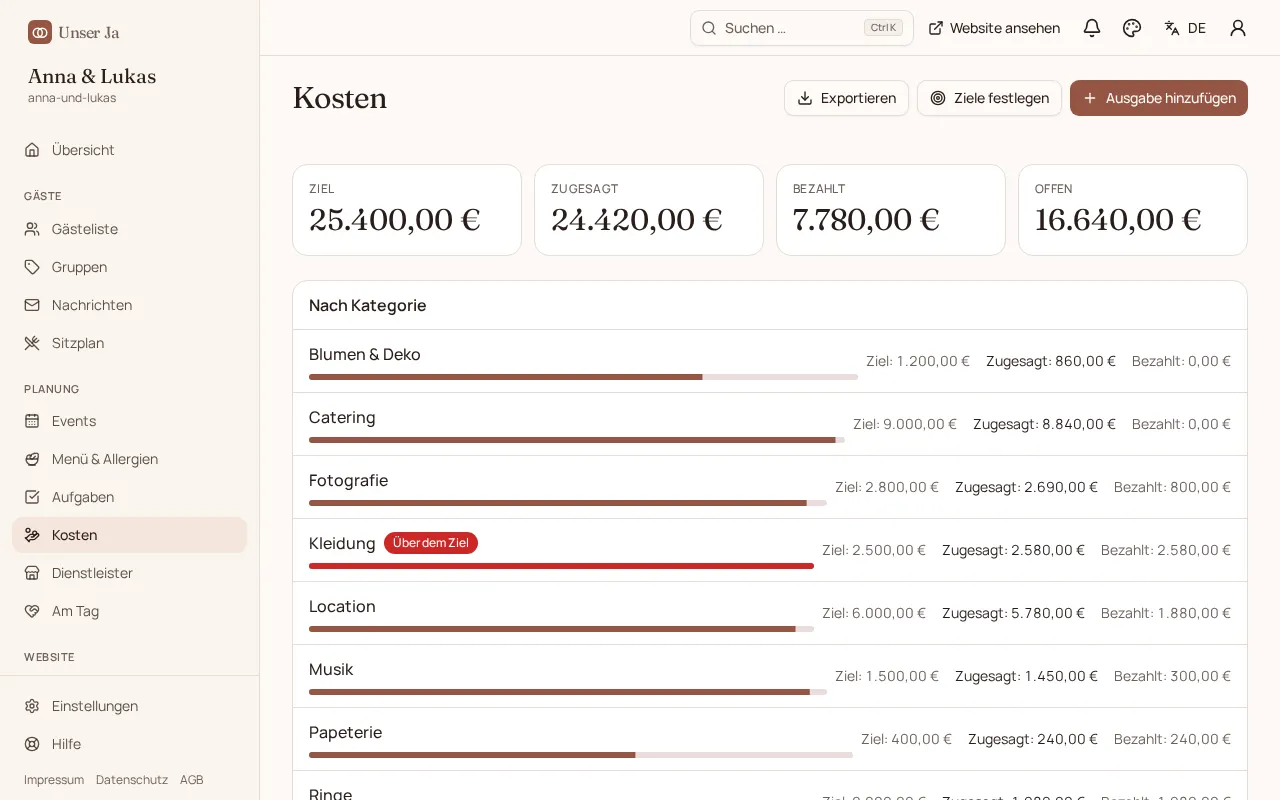The width and height of the screenshot is (1280, 800).
Task: Open the Impressum link
Action: pyautogui.click(x=54, y=780)
